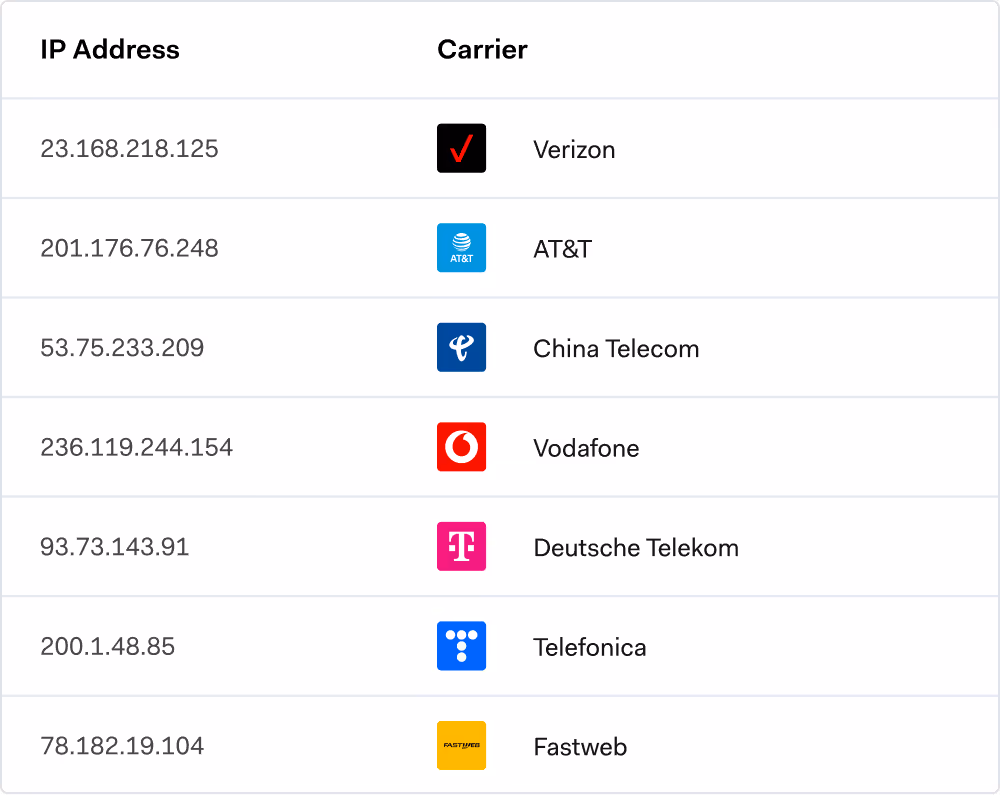Select the China Telecom table row
The image size is (1000, 795).
[x=500, y=347]
